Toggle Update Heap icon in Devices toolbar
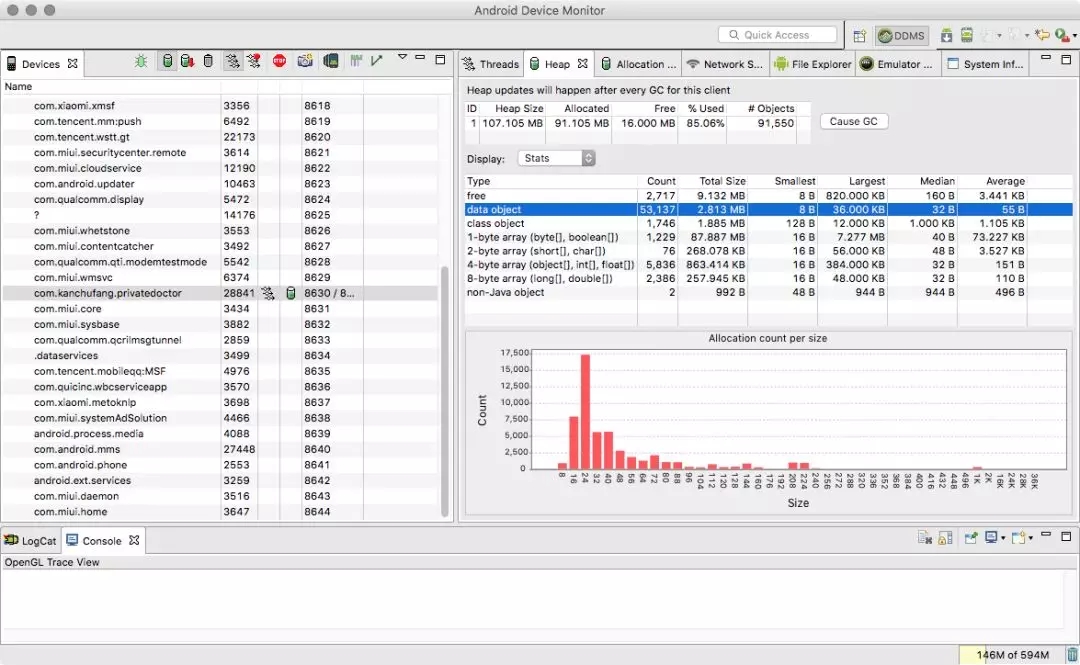 (x=167, y=61)
